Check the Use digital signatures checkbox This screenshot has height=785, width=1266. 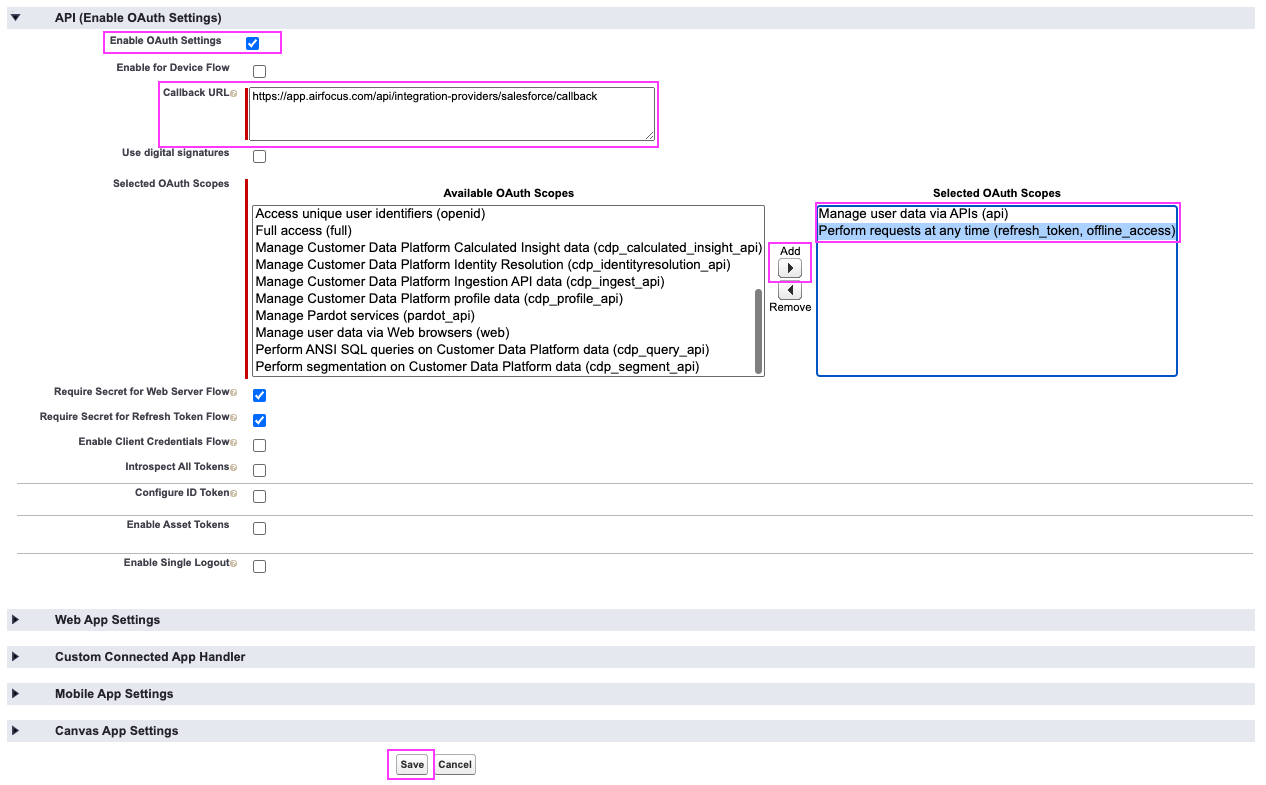click(259, 156)
